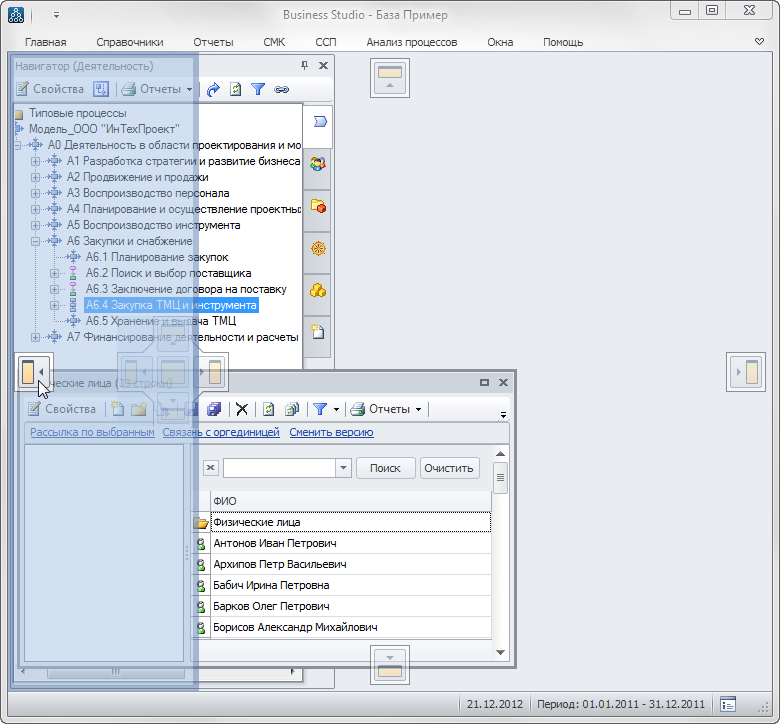Click the Сменить версию link

coord(331,432)
